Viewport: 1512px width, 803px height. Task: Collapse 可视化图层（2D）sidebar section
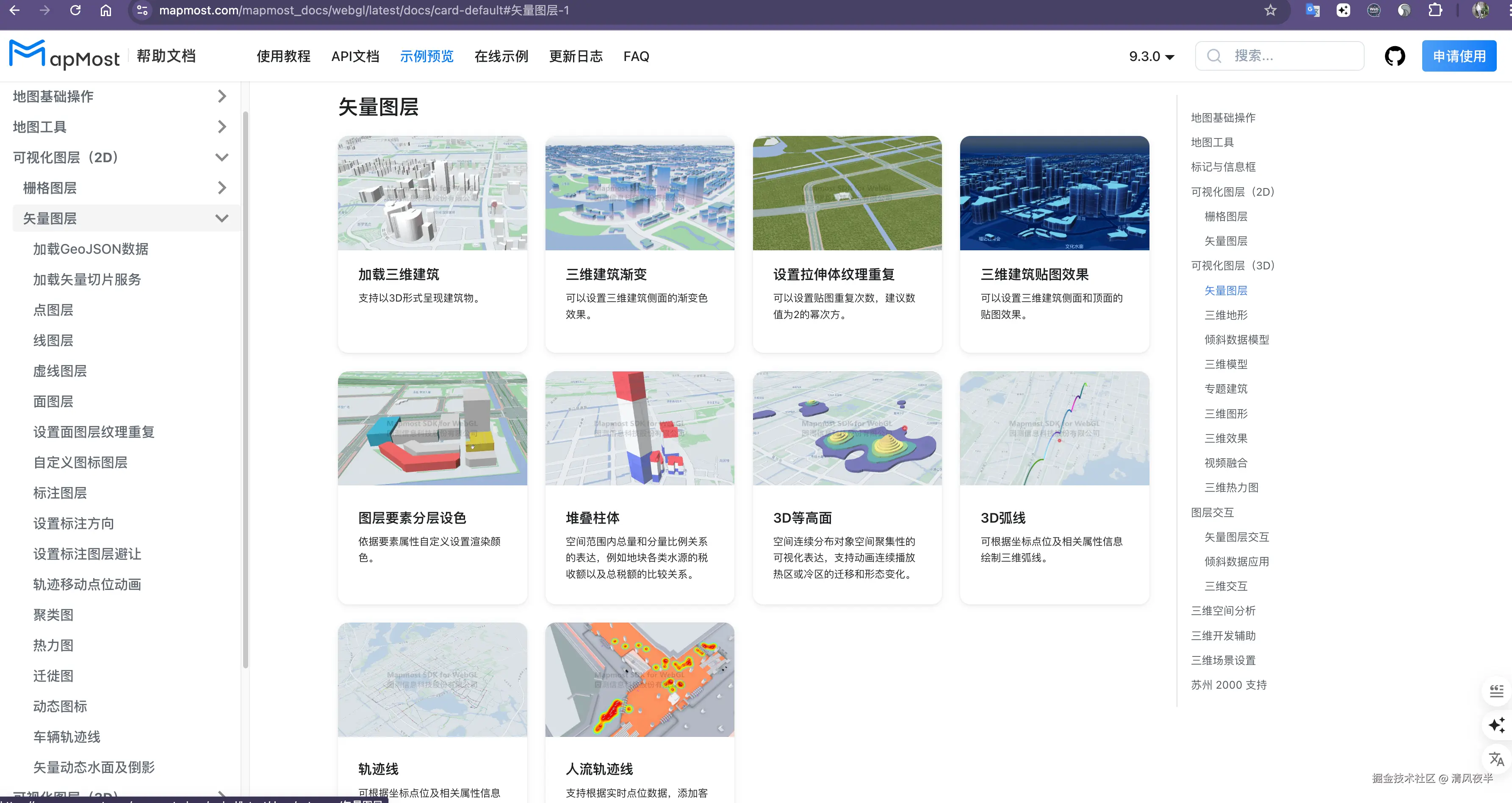point(221,157)
